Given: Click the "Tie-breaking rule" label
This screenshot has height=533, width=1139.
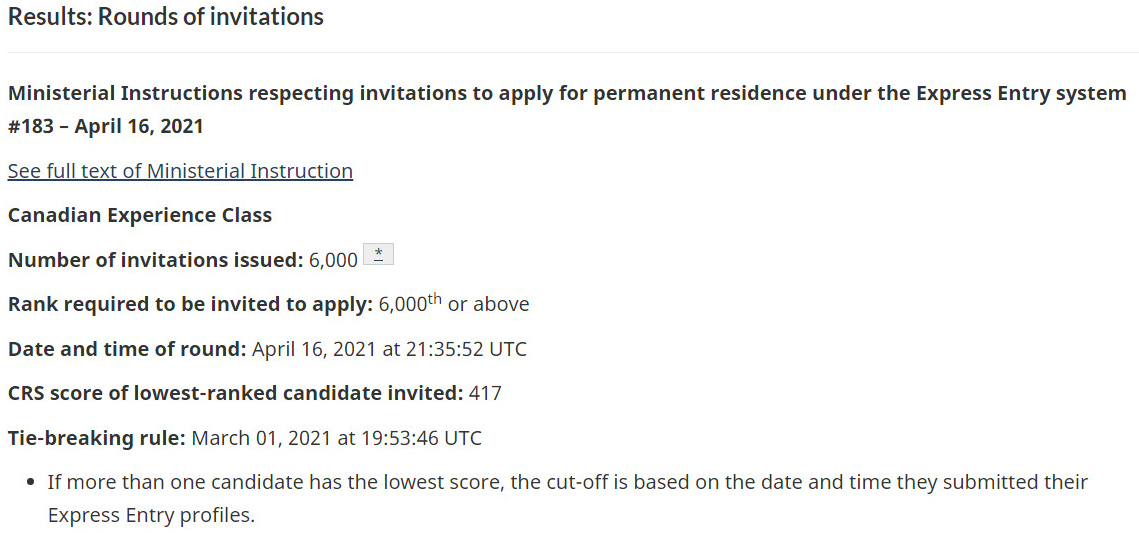Looking at the screenshot, I should pyautogui.click(x=97, y=438).
